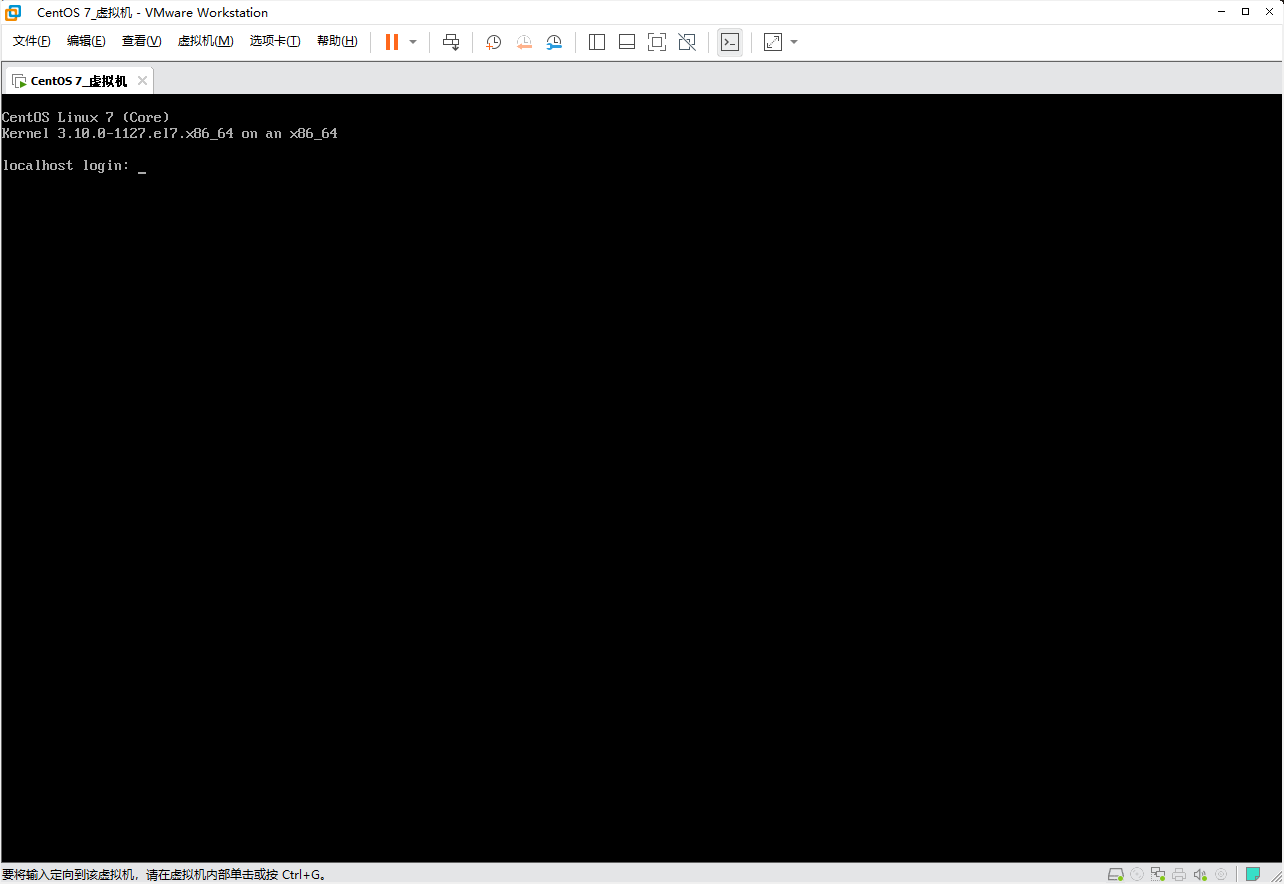
Task: Expand the stretch guest dropdown arrow
Action: [794, 42]
